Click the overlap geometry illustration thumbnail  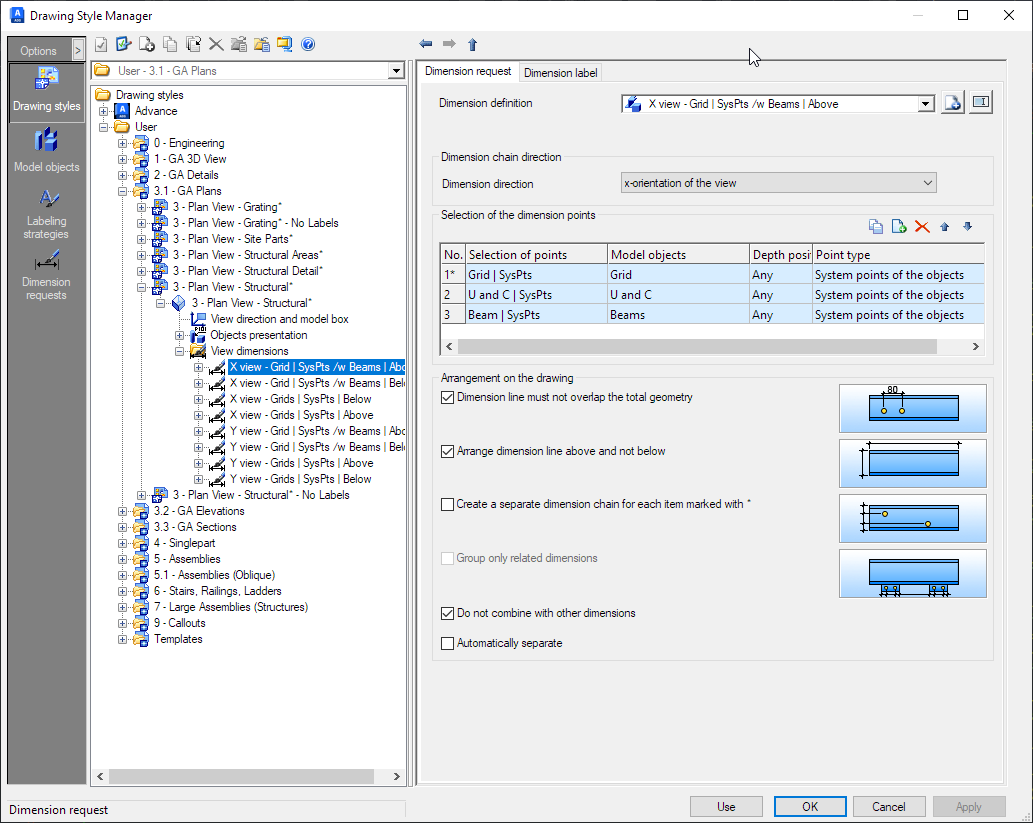click(912, 409)
